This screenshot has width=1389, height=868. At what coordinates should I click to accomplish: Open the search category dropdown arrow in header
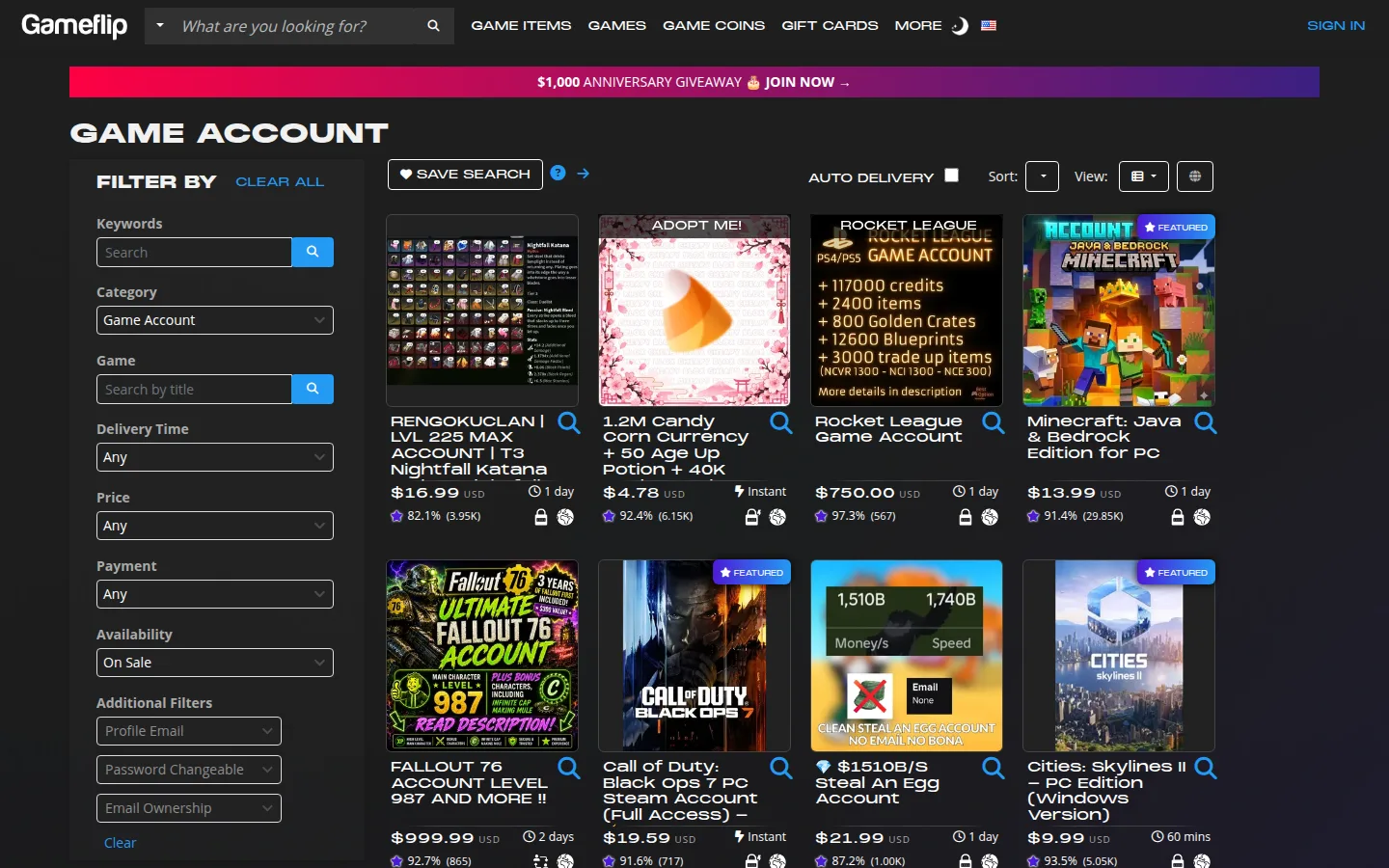160,26
